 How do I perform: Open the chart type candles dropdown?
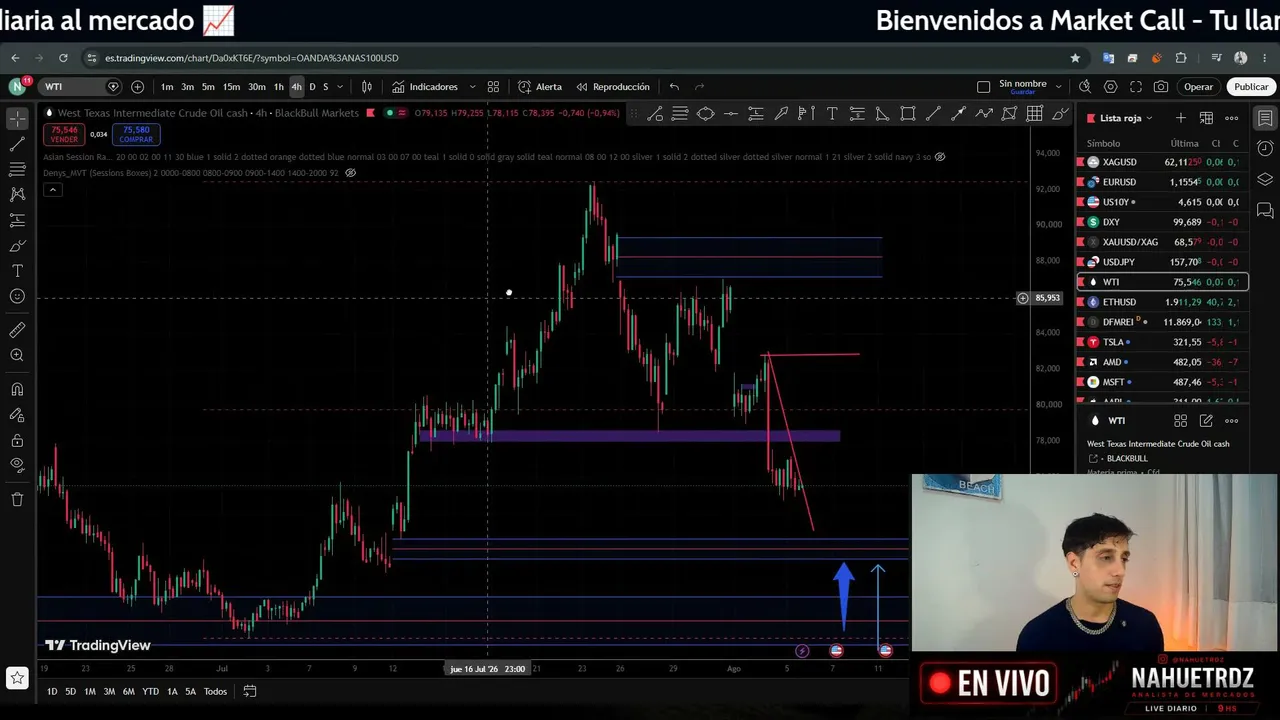point(367,87)
